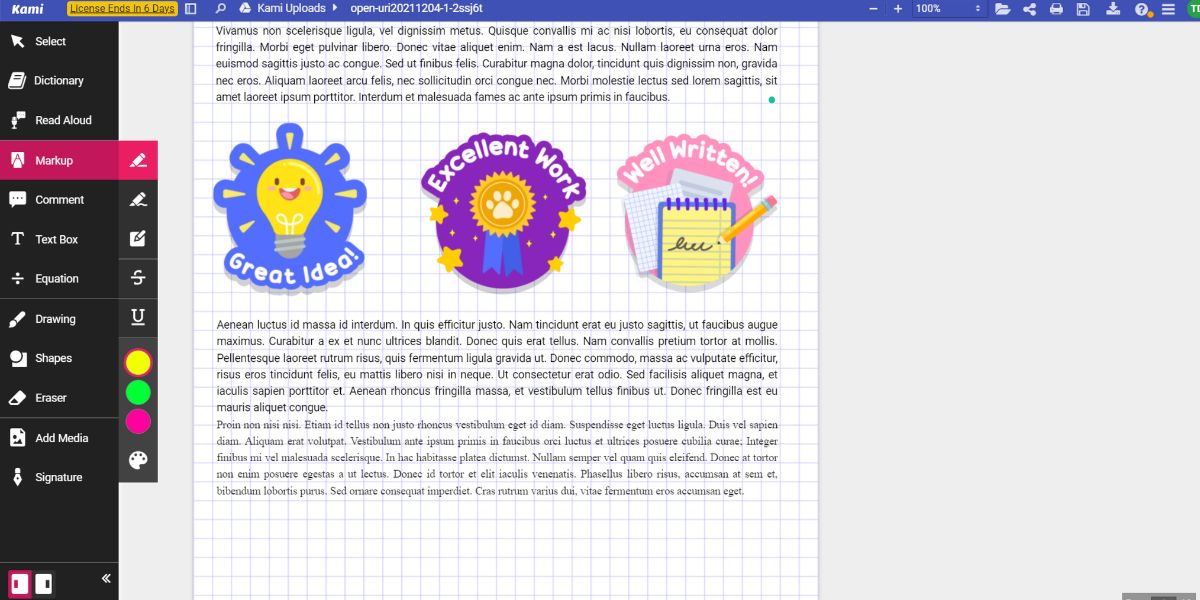Select the Text Box tool
The width and height of the screenshot is (1200, 600).
[x=59, y=239]
